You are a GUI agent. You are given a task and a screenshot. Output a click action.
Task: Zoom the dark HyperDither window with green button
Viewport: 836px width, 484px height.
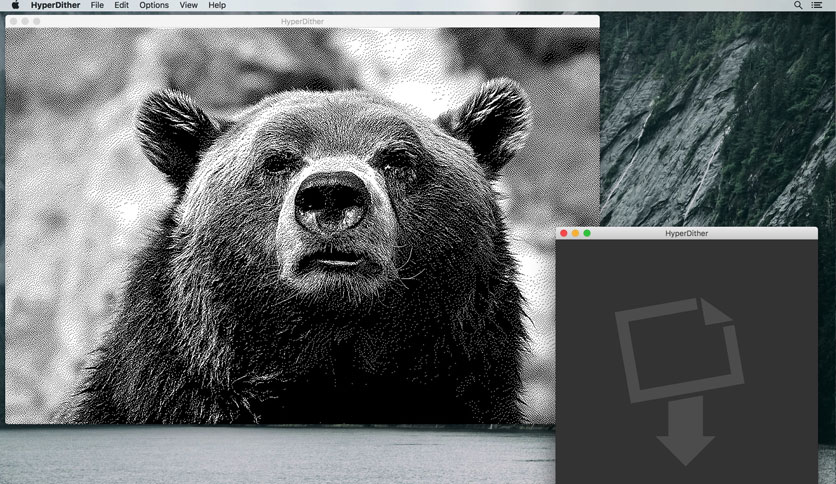point(587,233)
